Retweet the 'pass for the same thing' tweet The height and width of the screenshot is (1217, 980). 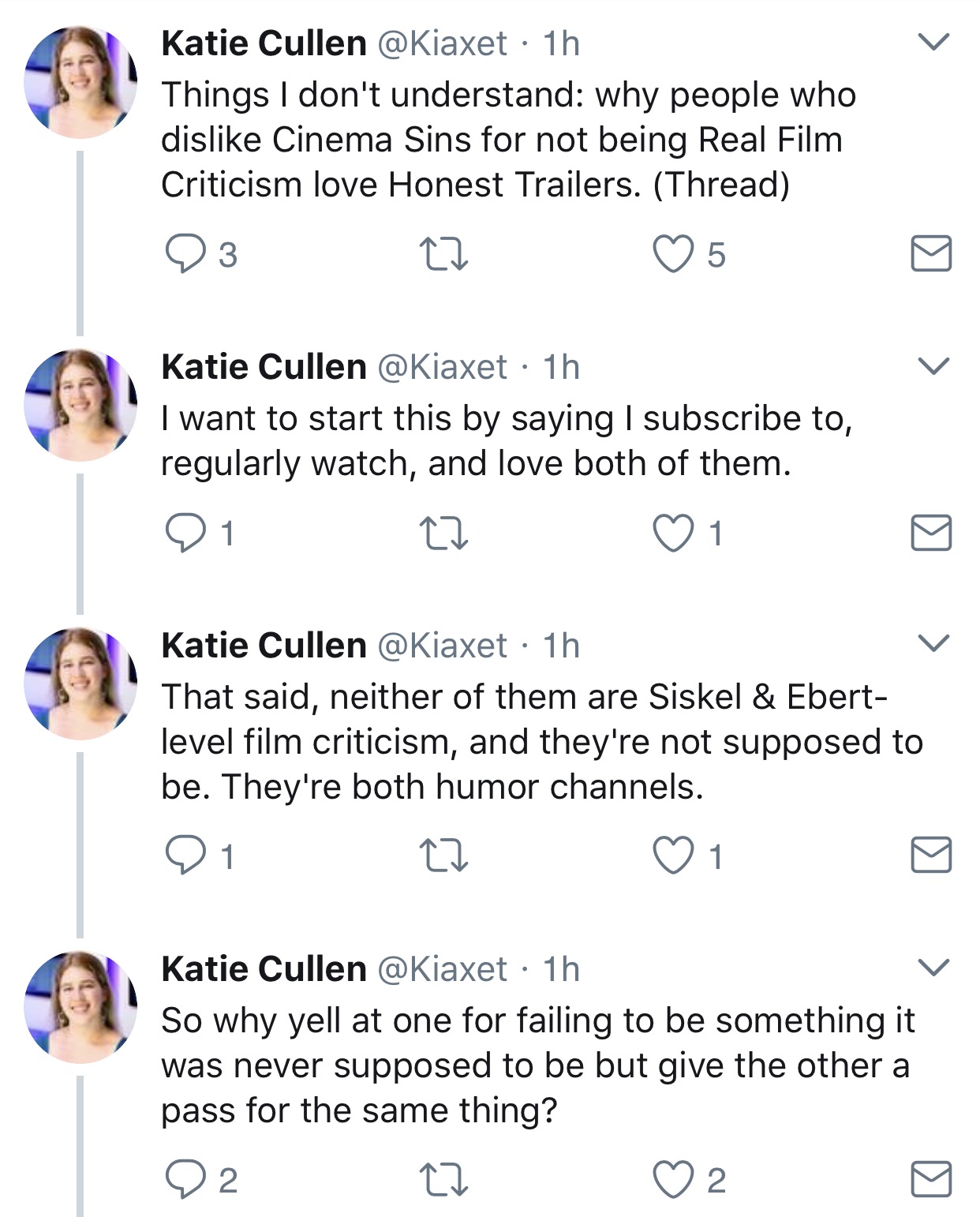[x=443, y=1179]
